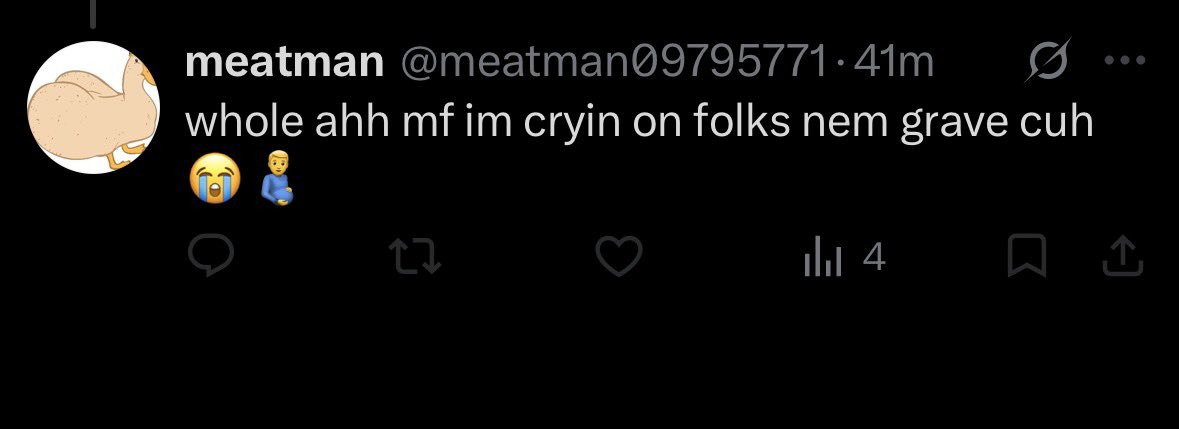Open meatman's duck profile picture
The width and height of the screenshot is (1179, 429).
click(93, 107)
